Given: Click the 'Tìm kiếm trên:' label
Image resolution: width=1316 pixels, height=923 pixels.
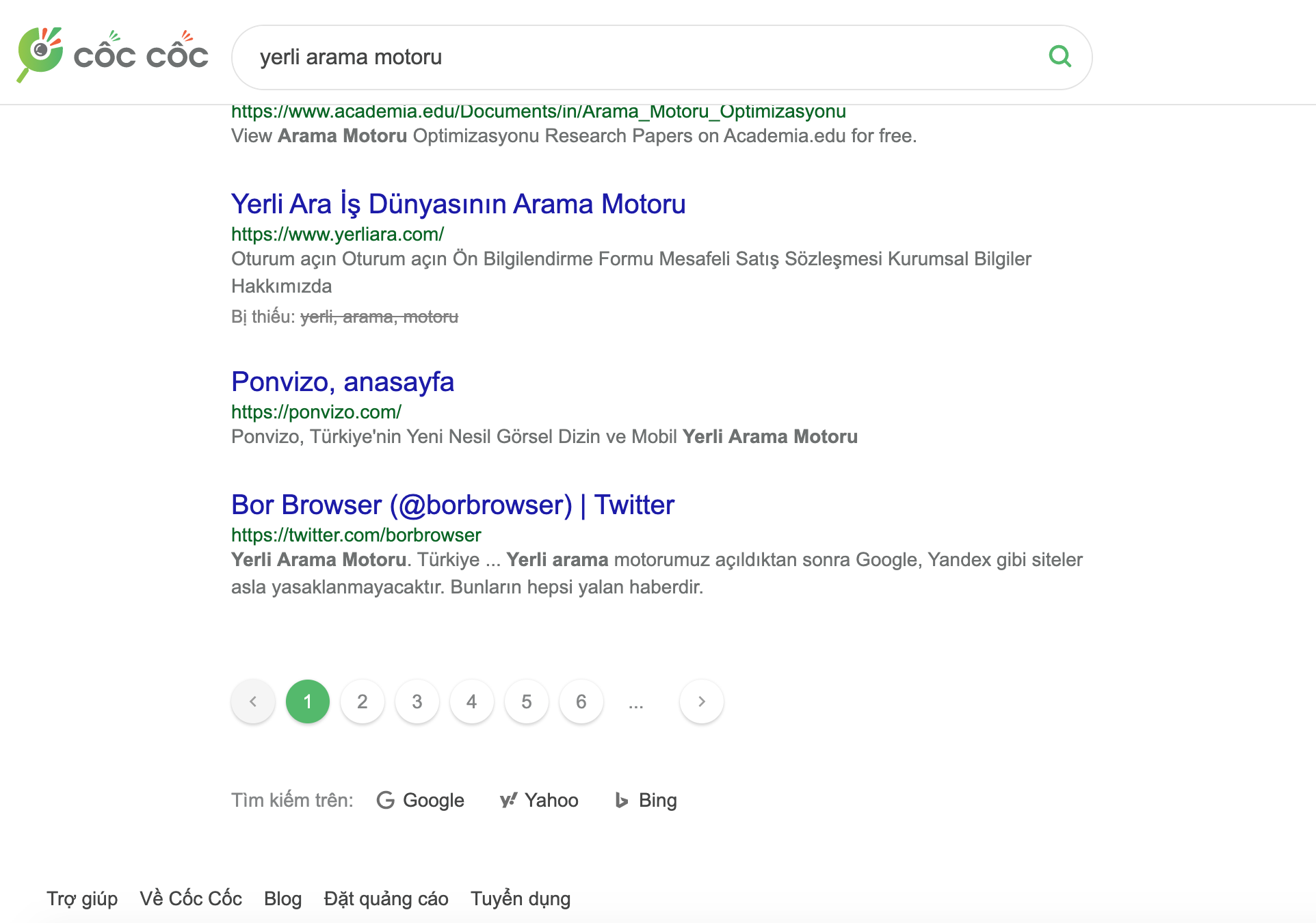Looking at the screenshot, I should click(292, 801).
